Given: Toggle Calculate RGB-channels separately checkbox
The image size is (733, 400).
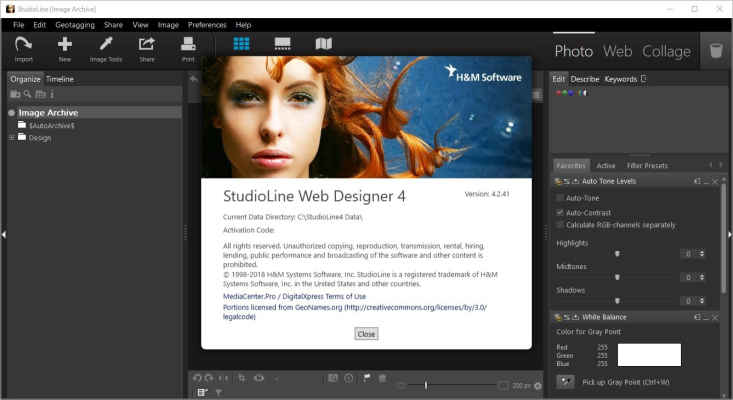Looking at the screenshot, I should click(x=559, y=225).
